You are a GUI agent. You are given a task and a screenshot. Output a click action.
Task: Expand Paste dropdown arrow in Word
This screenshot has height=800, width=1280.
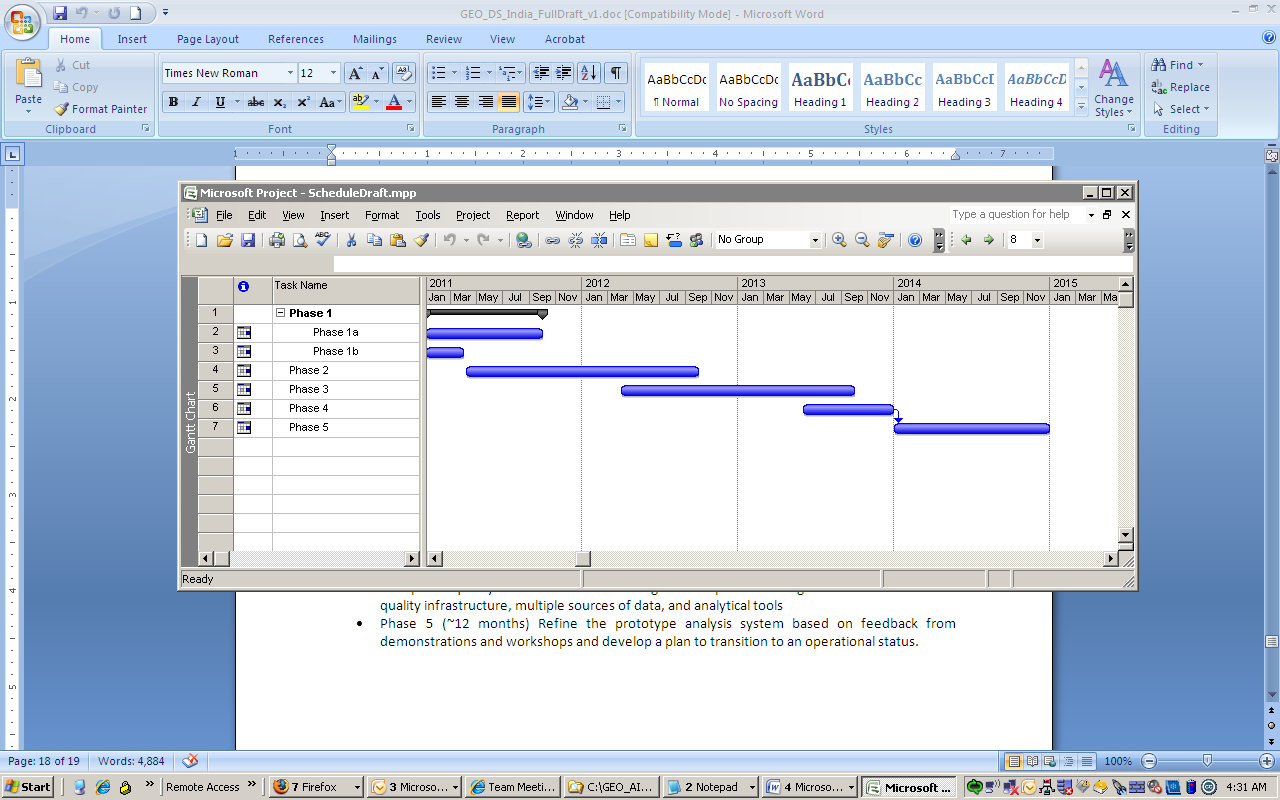click(x=28, y=111)
